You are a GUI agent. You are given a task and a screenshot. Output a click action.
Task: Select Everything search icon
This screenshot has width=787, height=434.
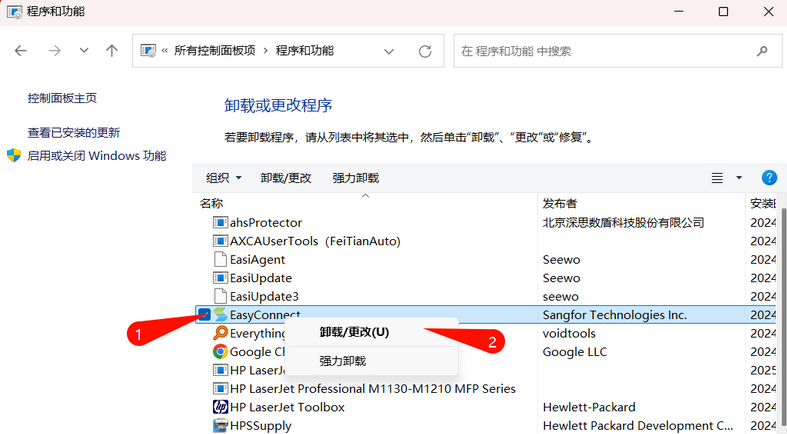click(220, 333)
